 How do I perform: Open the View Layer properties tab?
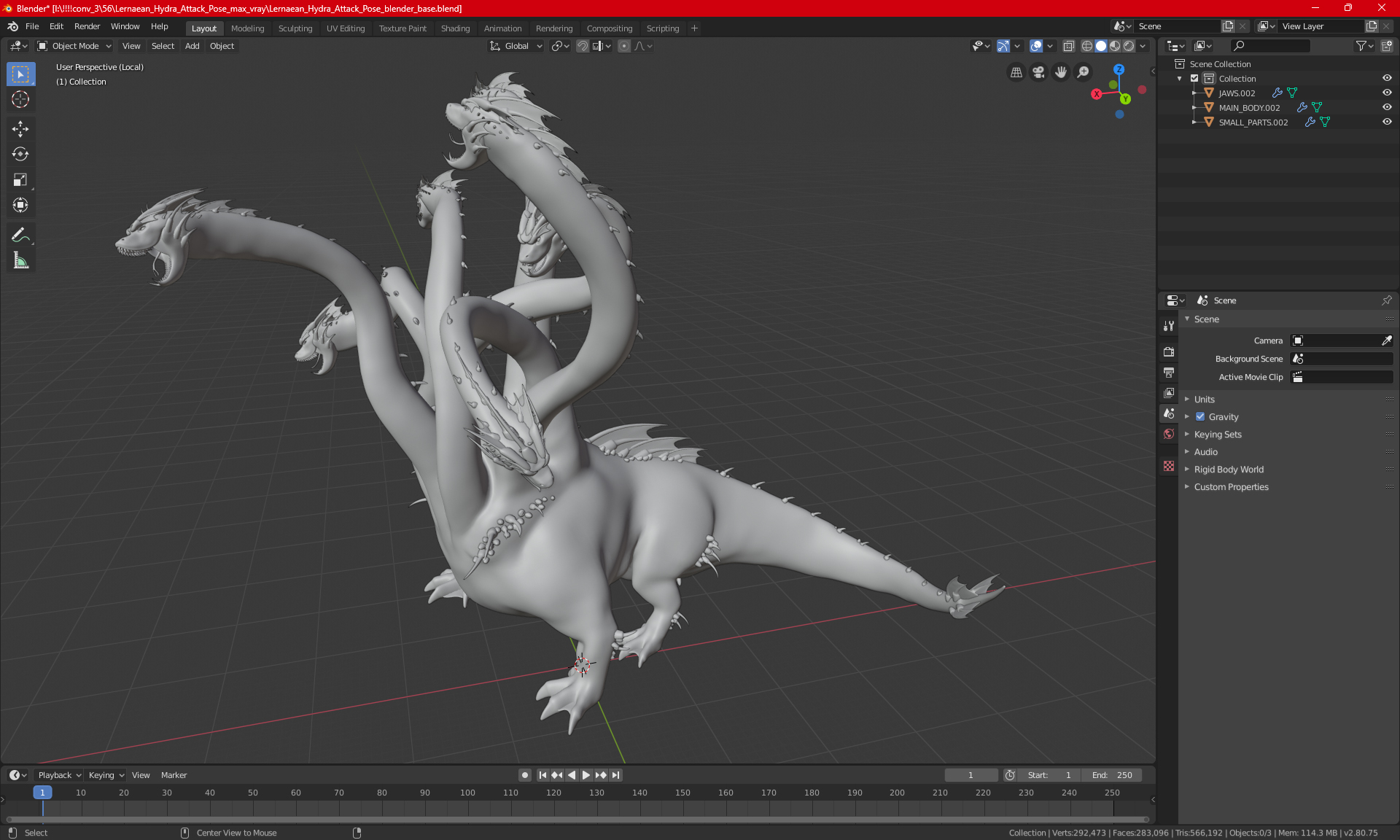tap(1169, 392)
